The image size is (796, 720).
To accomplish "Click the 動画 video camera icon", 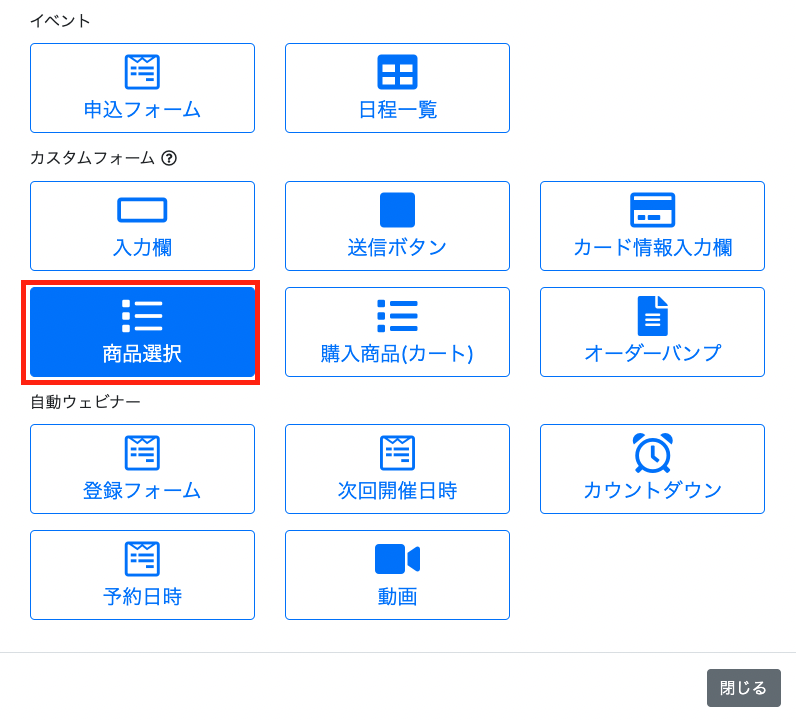I will [397, 559].
